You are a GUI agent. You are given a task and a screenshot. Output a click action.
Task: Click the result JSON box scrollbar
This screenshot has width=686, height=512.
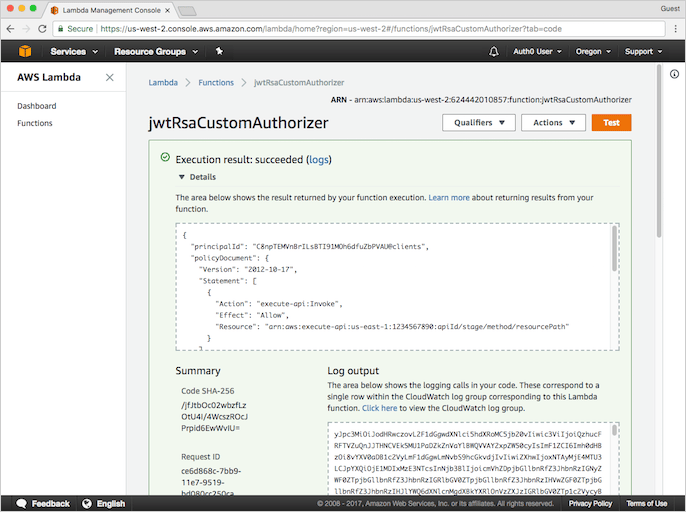pyautogui.click(x=614, y=249)
